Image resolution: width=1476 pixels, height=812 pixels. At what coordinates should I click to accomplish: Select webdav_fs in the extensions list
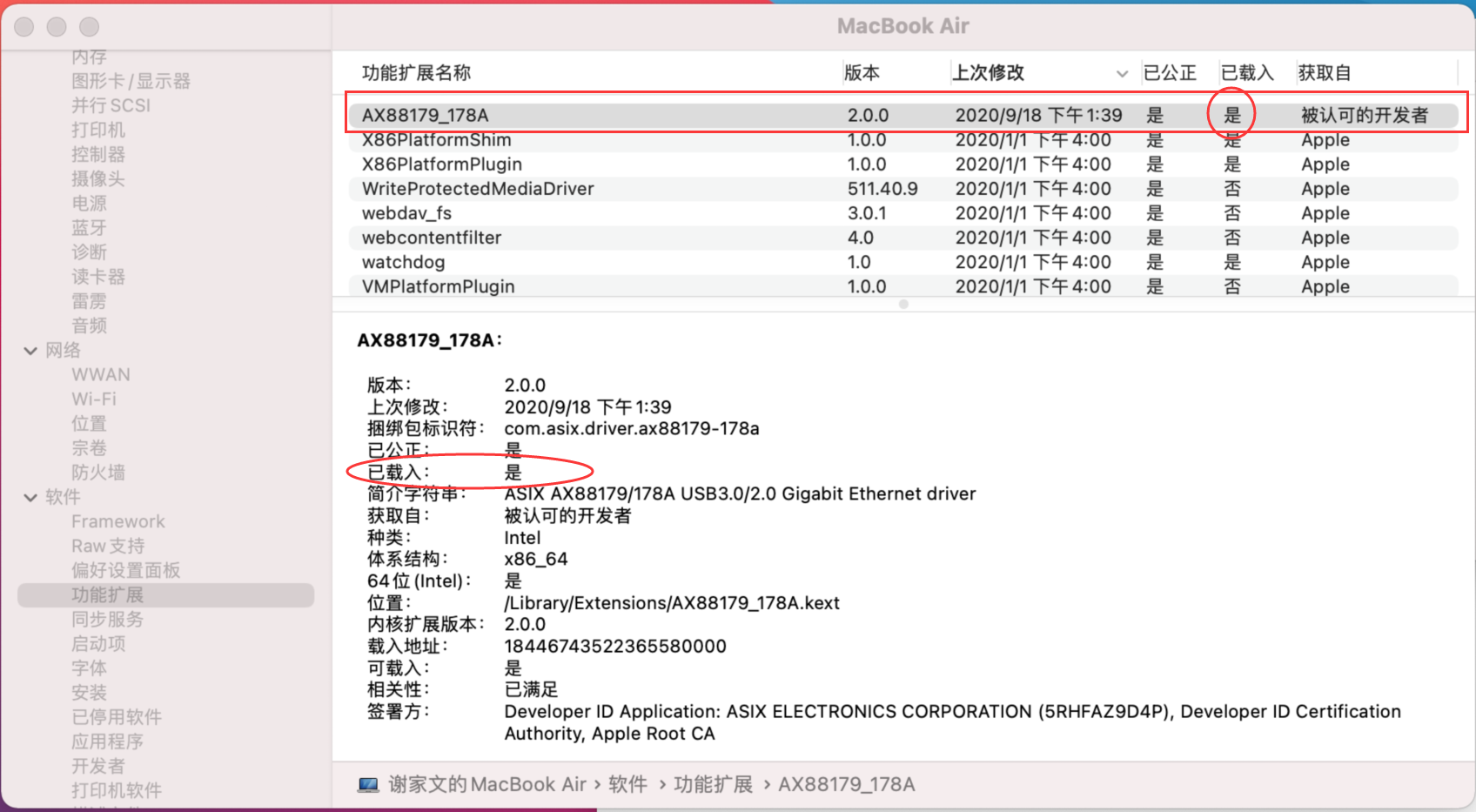406,213
